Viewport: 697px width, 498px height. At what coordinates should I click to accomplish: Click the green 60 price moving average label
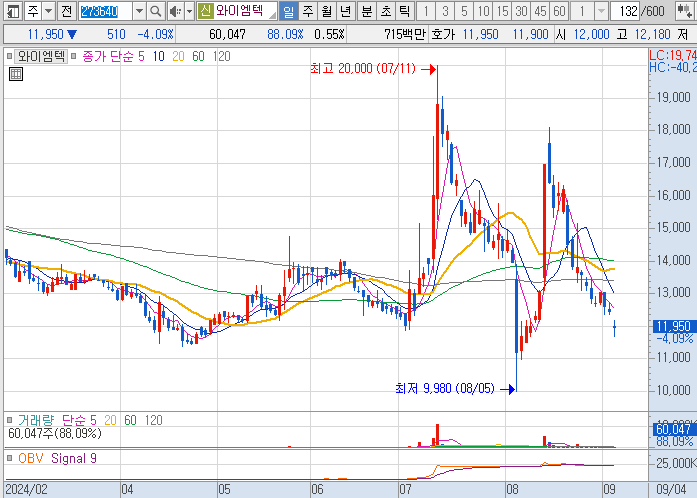point(198,56)
